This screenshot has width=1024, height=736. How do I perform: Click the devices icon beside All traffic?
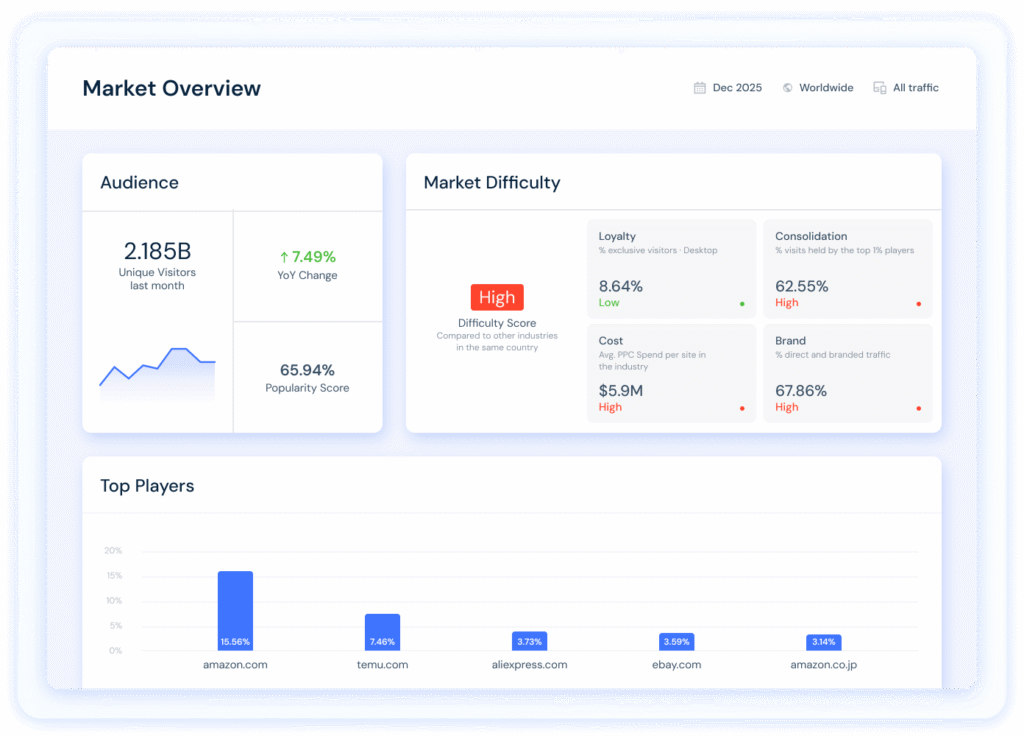[880, 88]
